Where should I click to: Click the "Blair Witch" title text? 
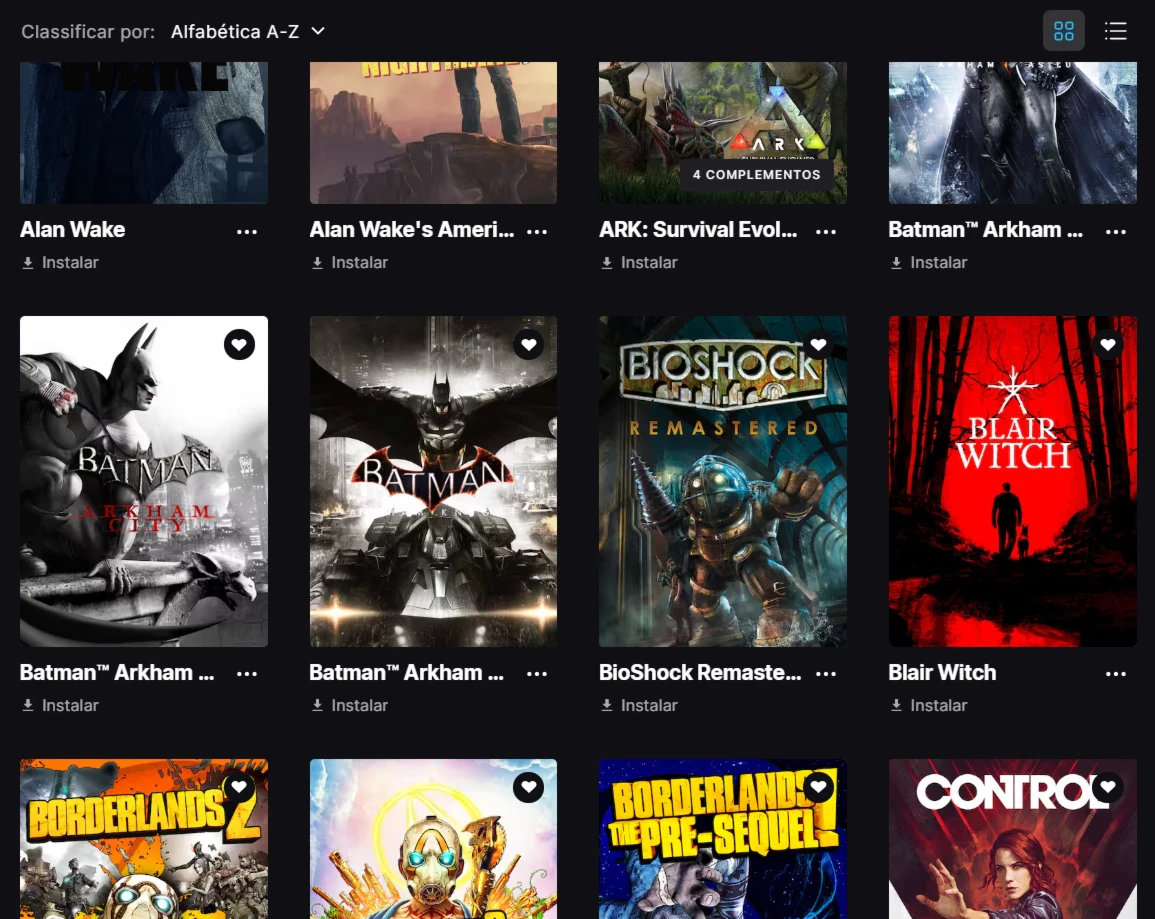(x=942, y=672)
